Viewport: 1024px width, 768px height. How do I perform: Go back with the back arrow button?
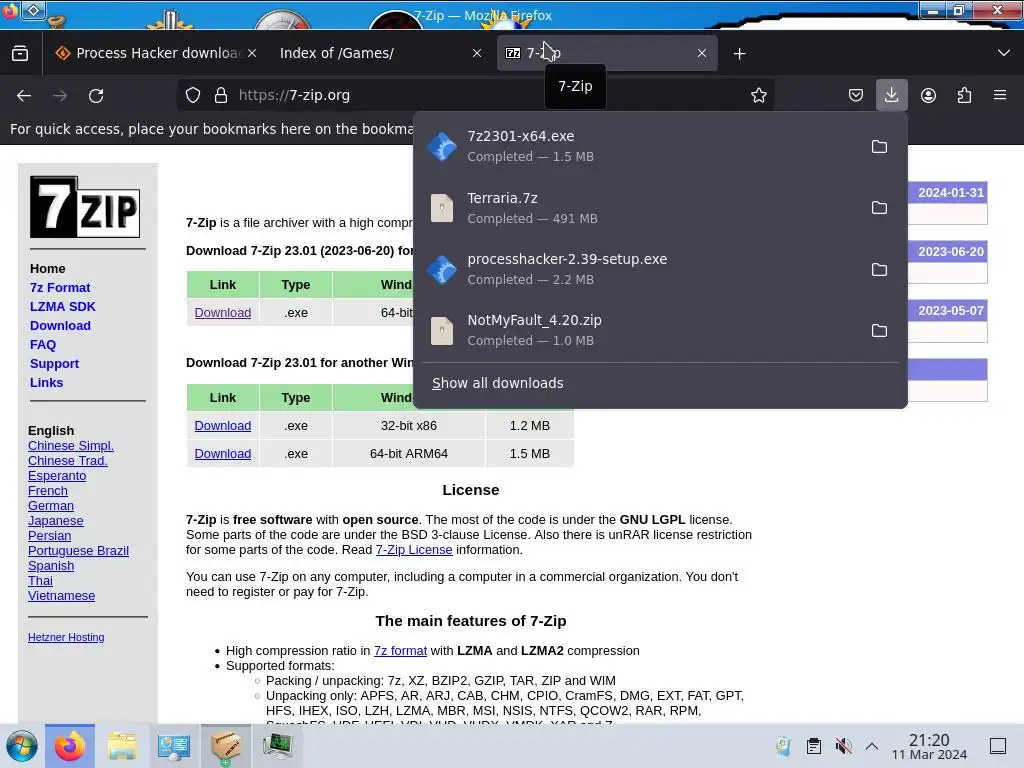(x=24, y=95)
